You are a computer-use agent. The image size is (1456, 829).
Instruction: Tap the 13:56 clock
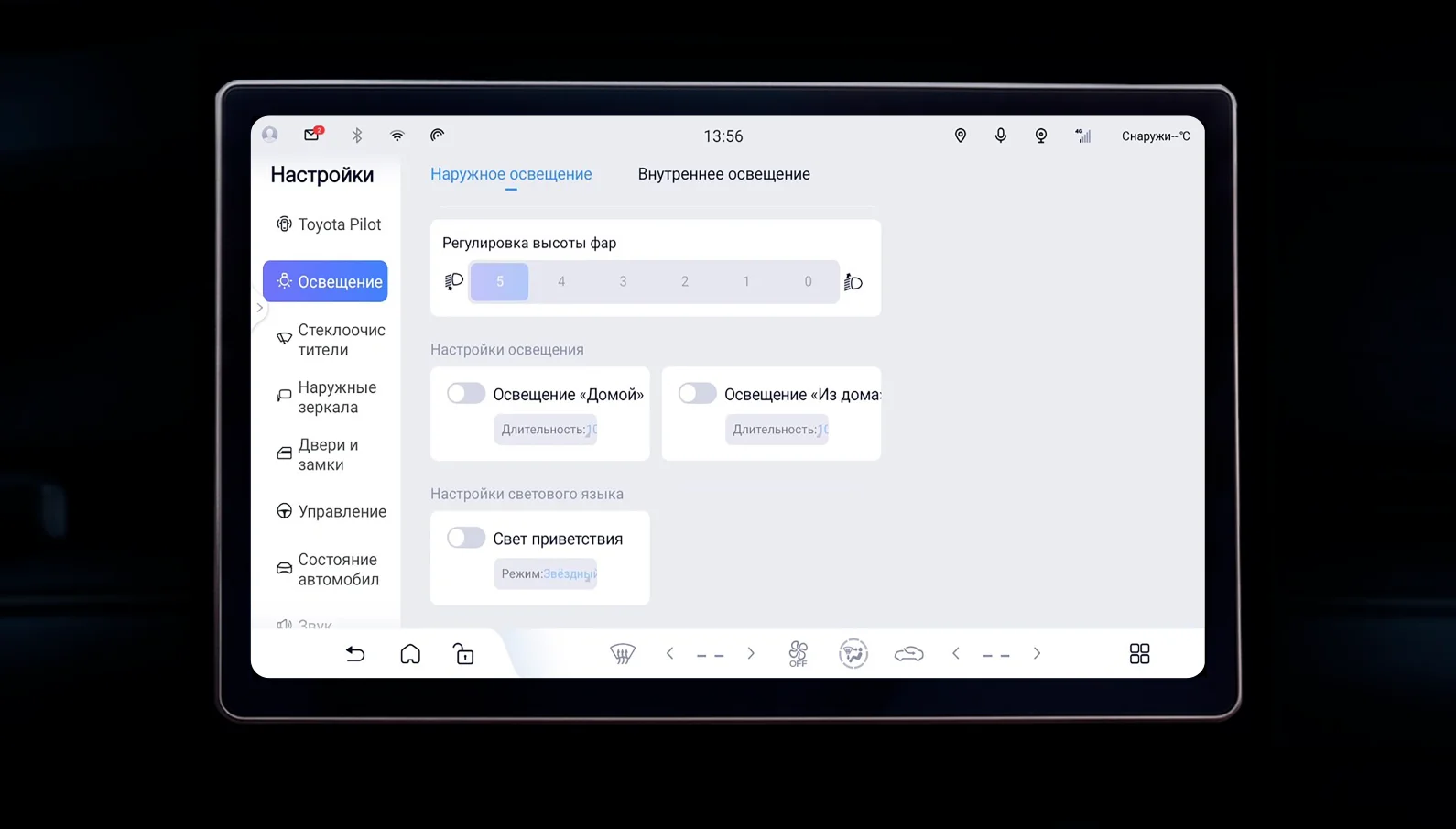(x=723, y=136)
